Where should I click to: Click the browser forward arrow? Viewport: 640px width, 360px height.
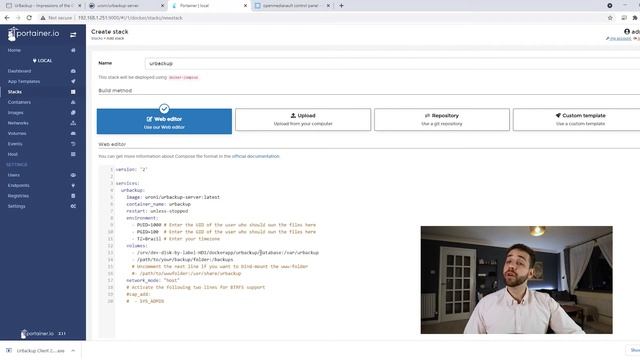[18, 18]
